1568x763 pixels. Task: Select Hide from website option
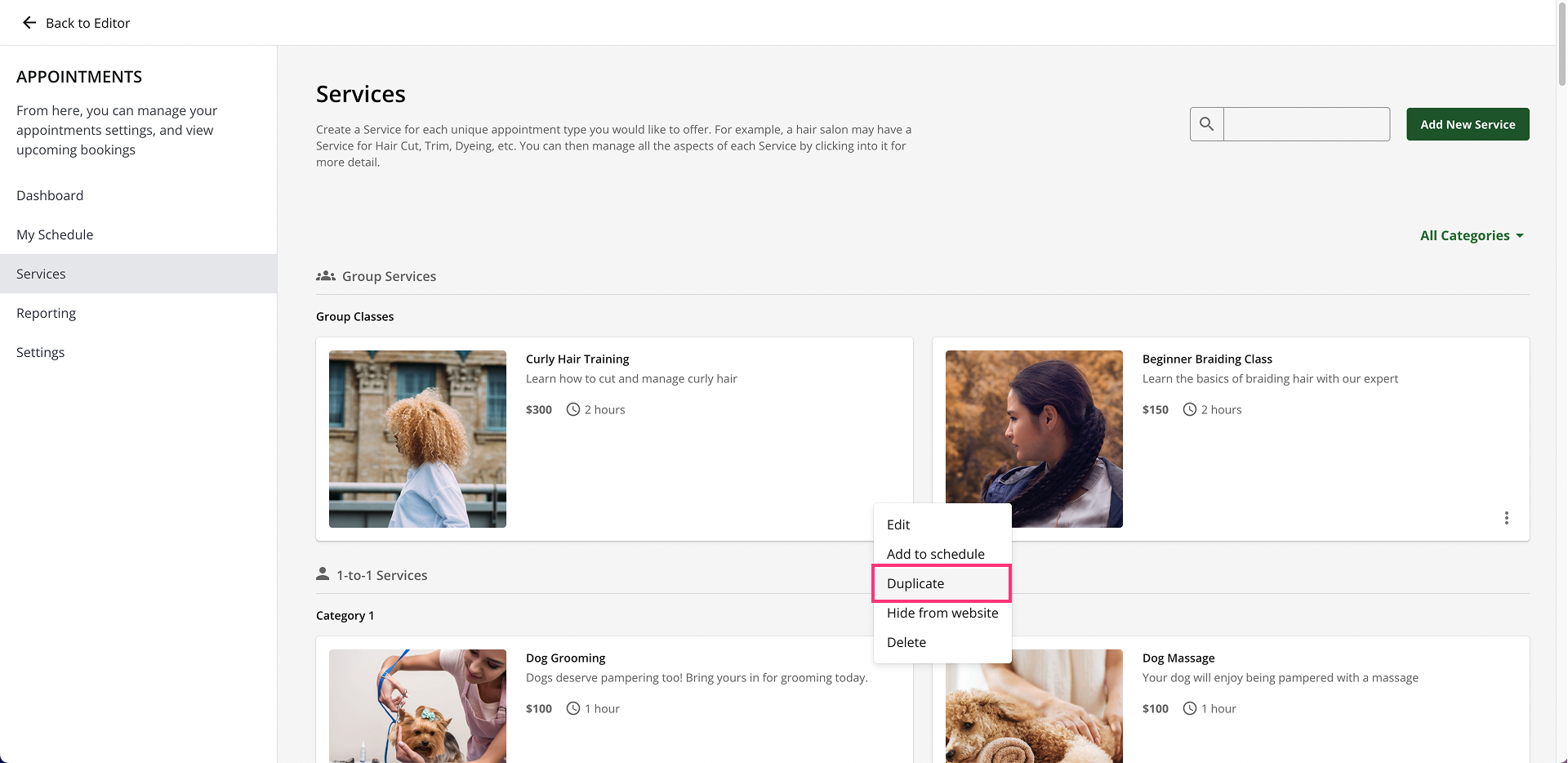pos(942,613)
